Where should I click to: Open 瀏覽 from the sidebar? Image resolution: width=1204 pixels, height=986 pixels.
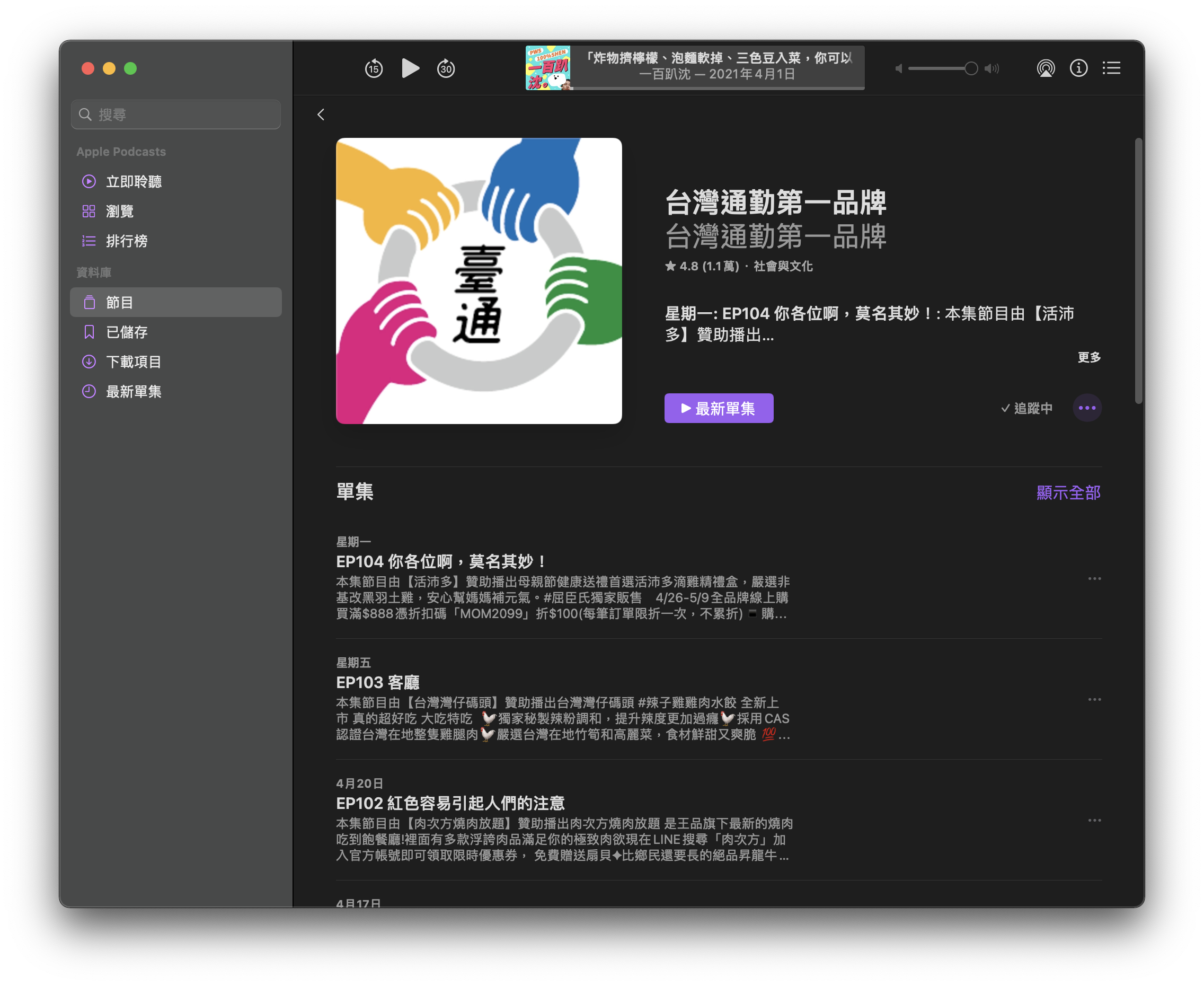click(120, 211)
